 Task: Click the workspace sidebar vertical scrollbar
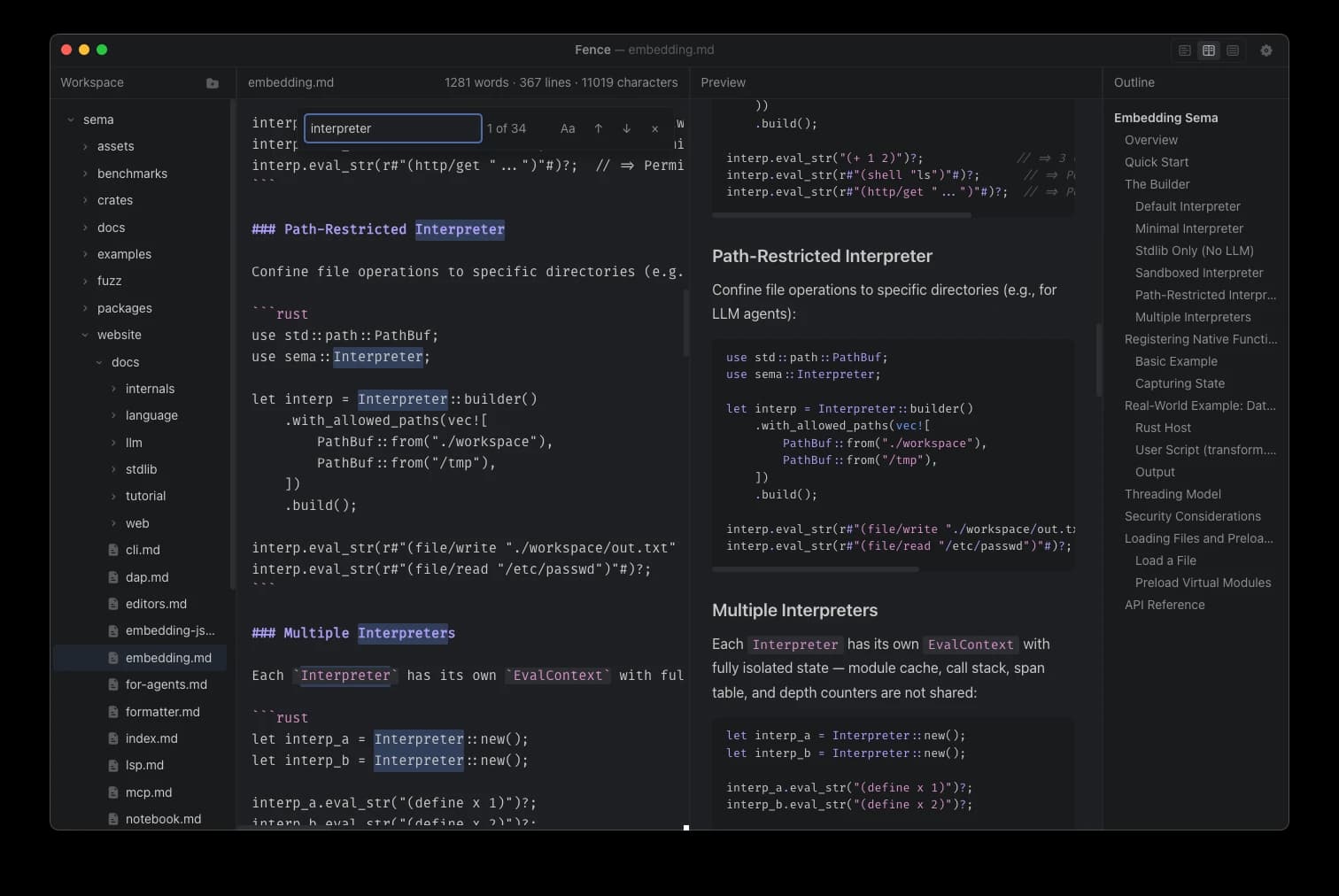click(233, 345)
